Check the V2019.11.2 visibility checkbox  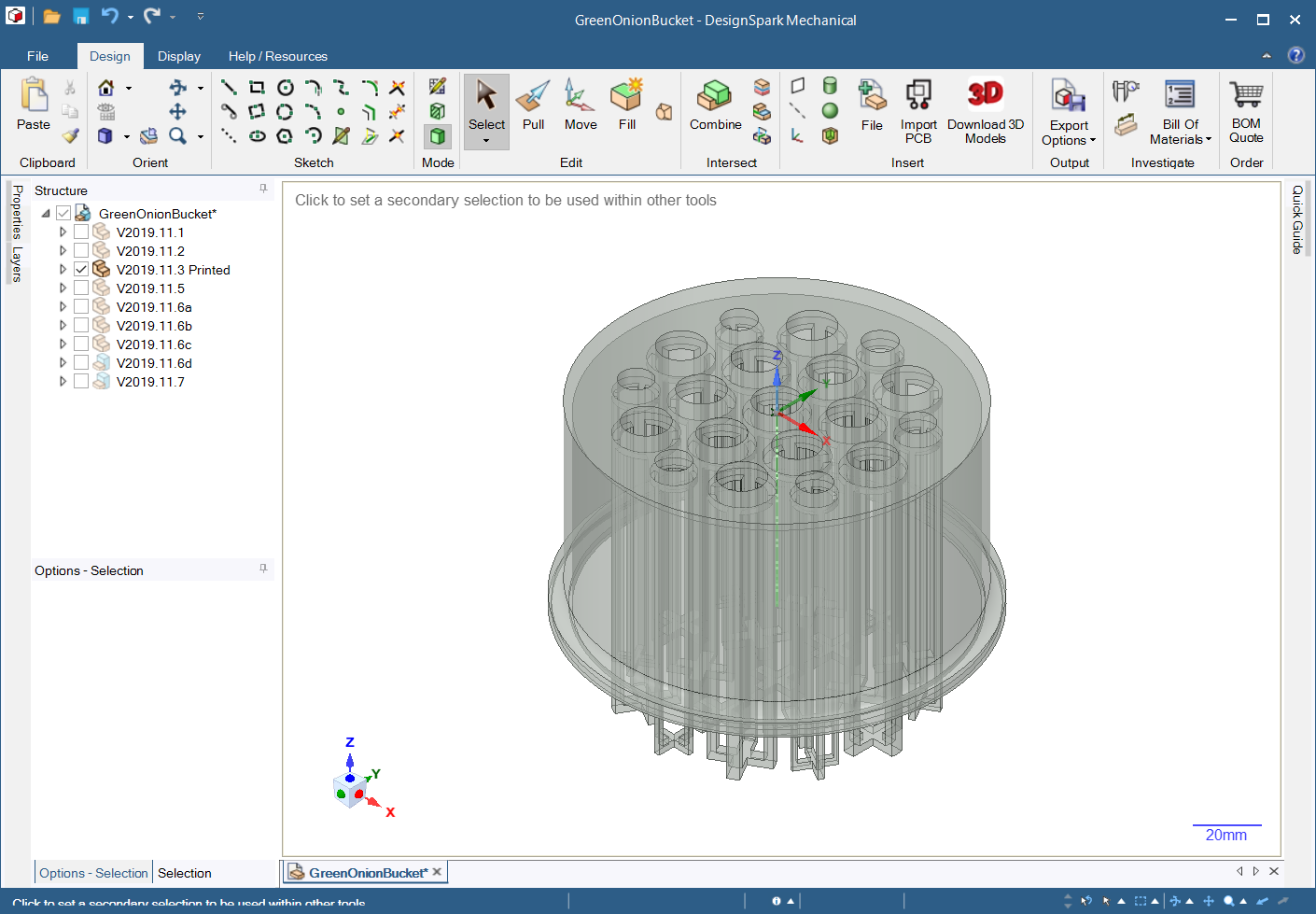click(81, 250)
